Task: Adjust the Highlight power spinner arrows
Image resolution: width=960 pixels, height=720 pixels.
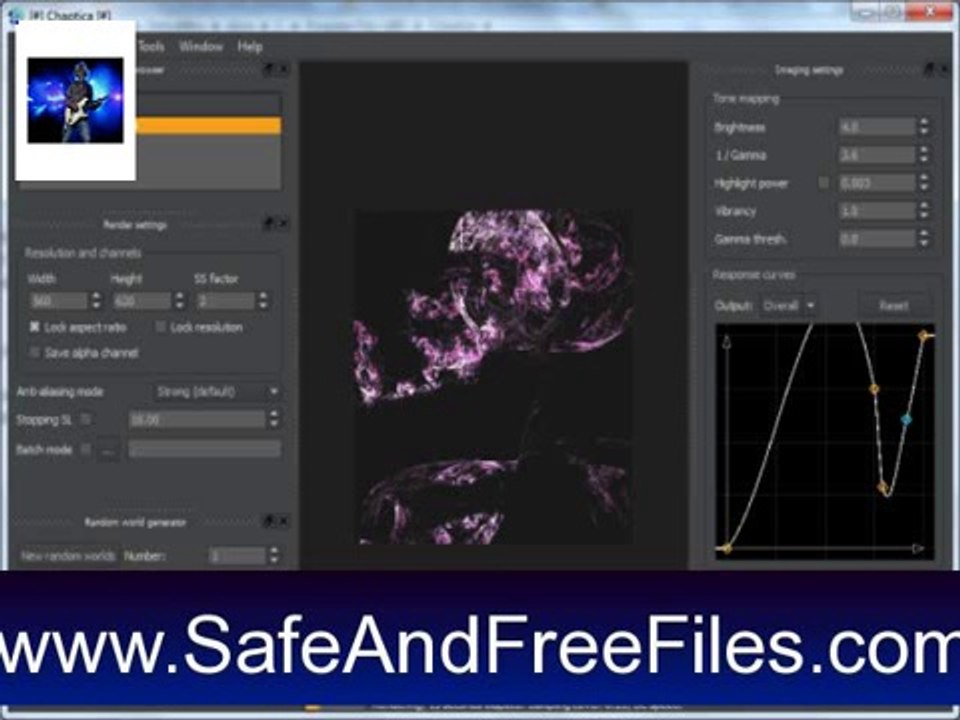Action: click(924, 182)
